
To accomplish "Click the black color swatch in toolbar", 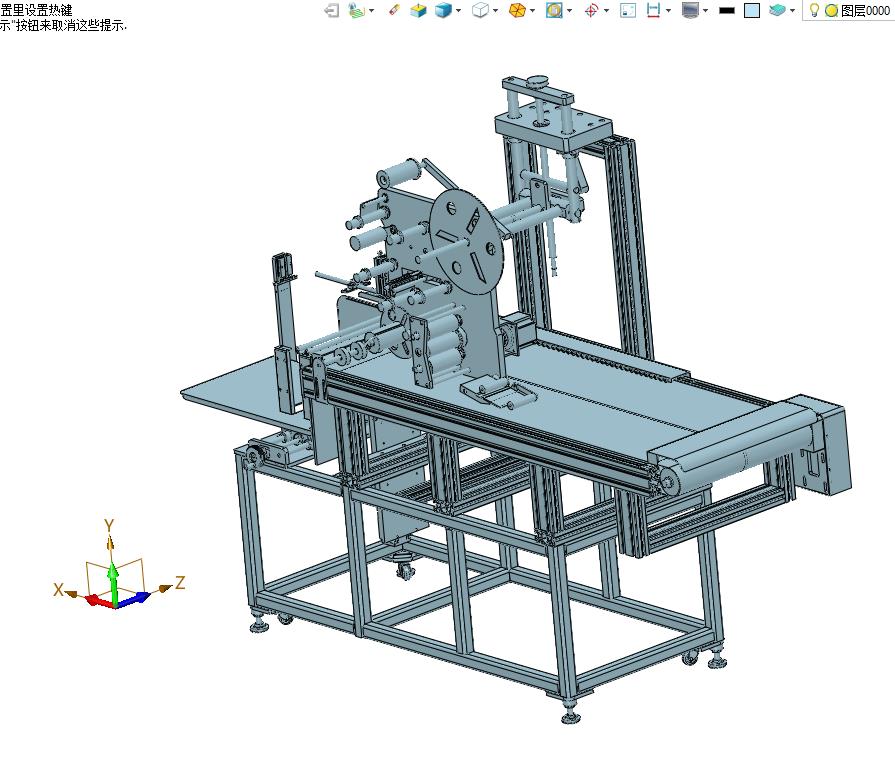I will (x=727, y=10).
